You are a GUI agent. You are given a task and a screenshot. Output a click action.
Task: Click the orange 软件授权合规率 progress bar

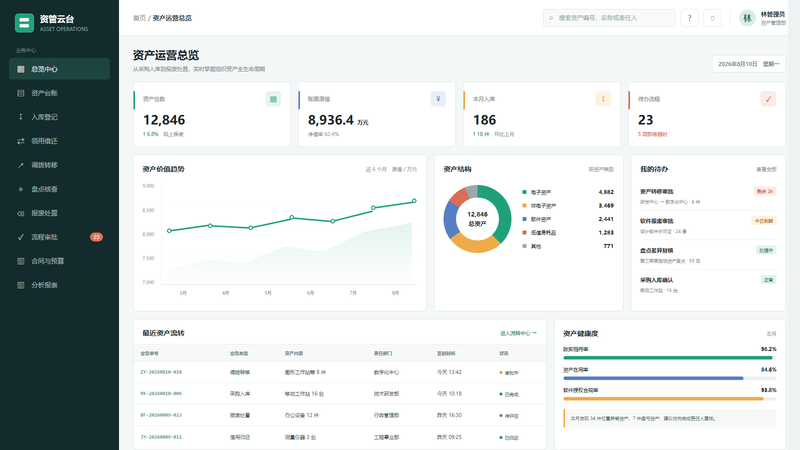(670, 399)
